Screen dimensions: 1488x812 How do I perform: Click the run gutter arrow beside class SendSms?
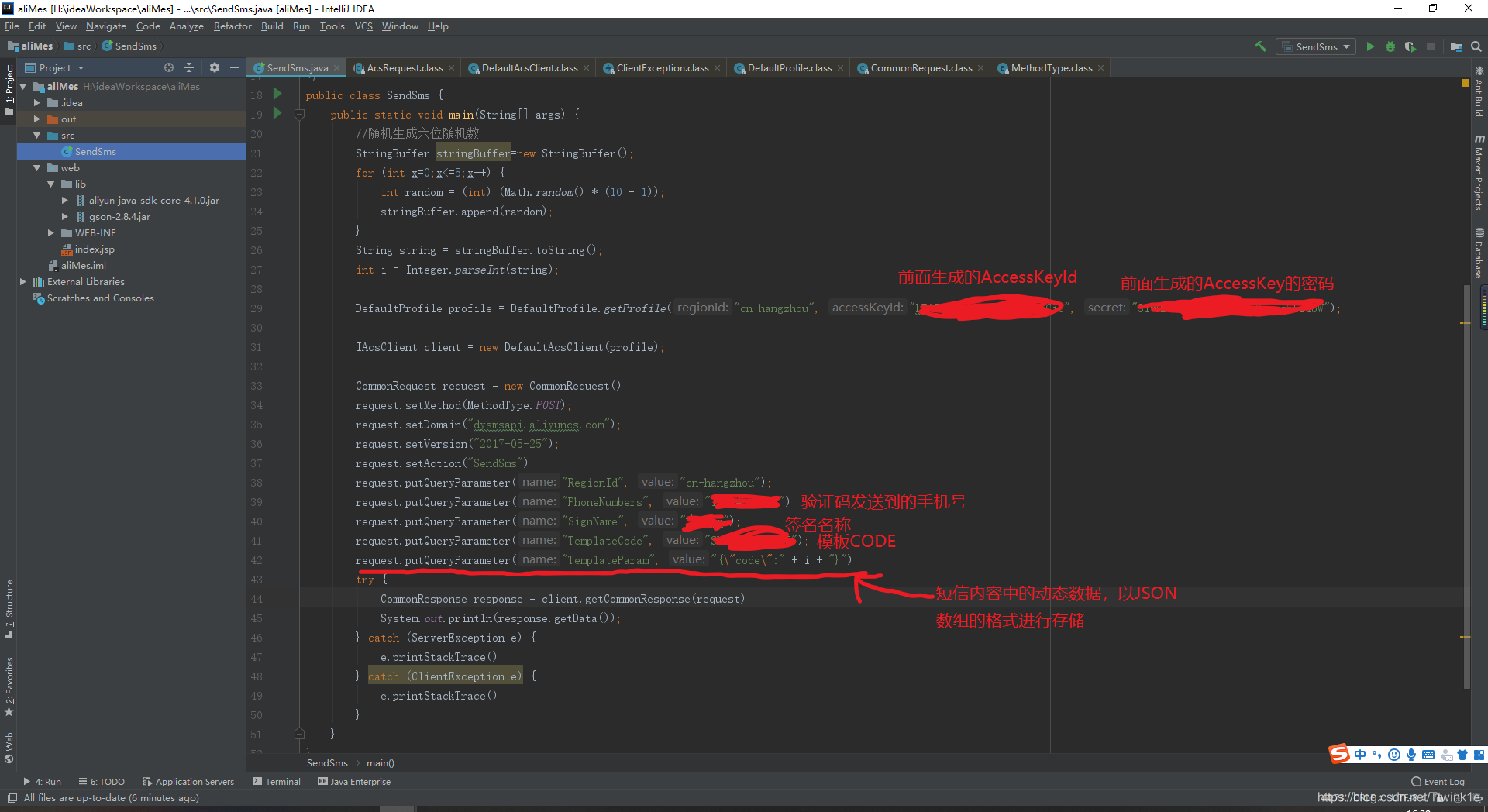click(x=277, y=94)
